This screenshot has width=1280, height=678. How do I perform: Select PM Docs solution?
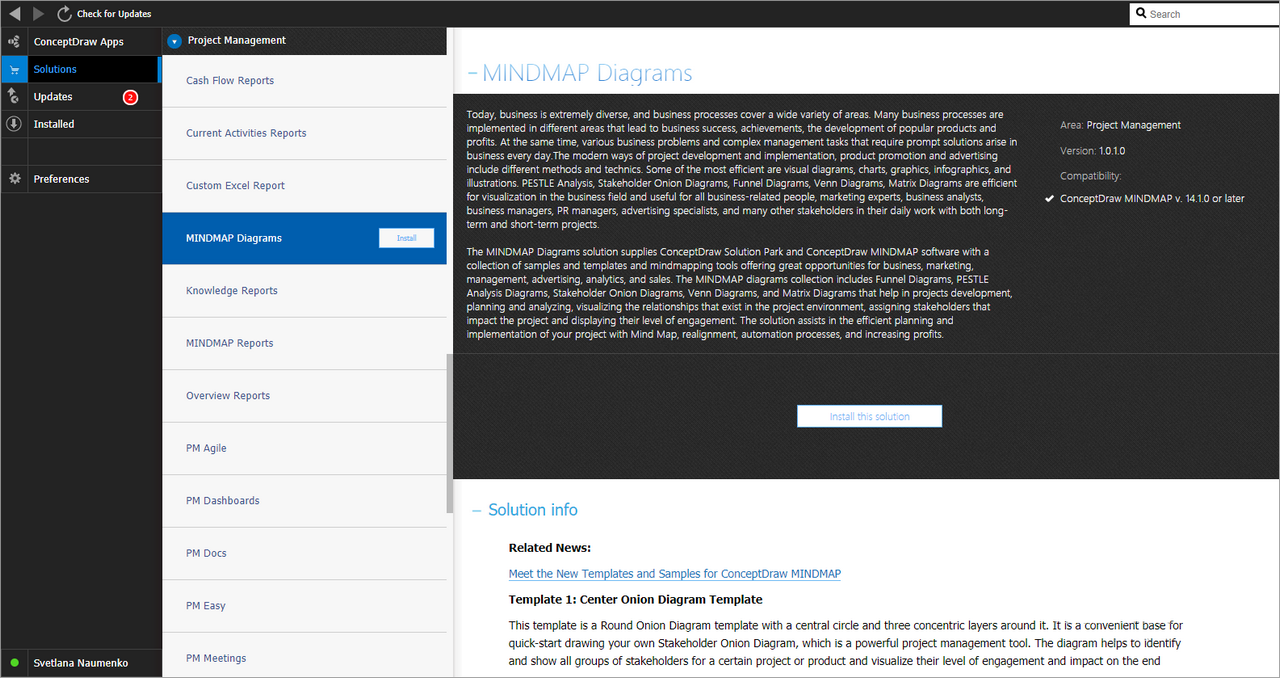(305, 553)
